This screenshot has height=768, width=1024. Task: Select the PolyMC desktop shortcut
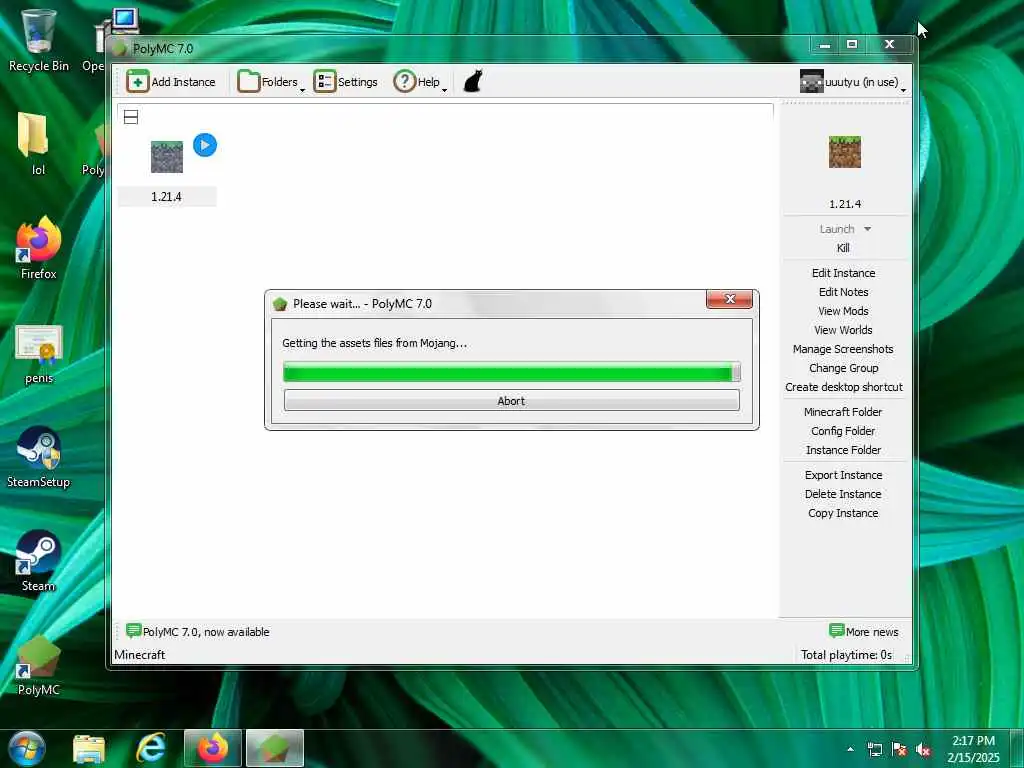pos(39,665)
